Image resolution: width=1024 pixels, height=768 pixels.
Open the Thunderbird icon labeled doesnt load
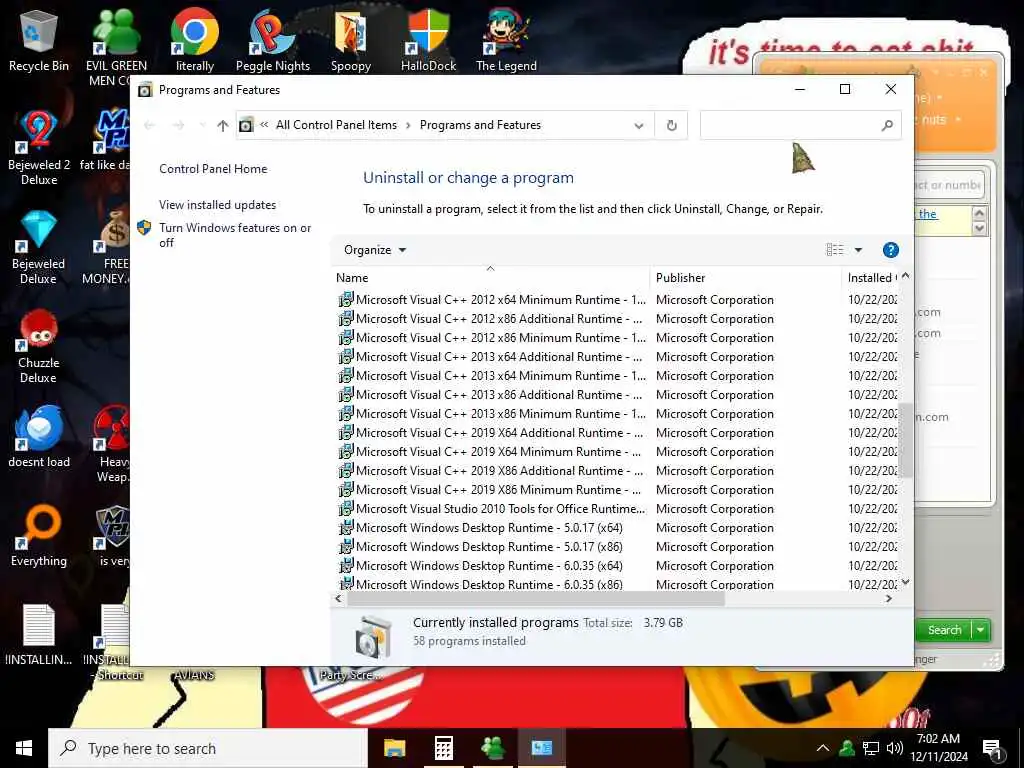point(39,436)
